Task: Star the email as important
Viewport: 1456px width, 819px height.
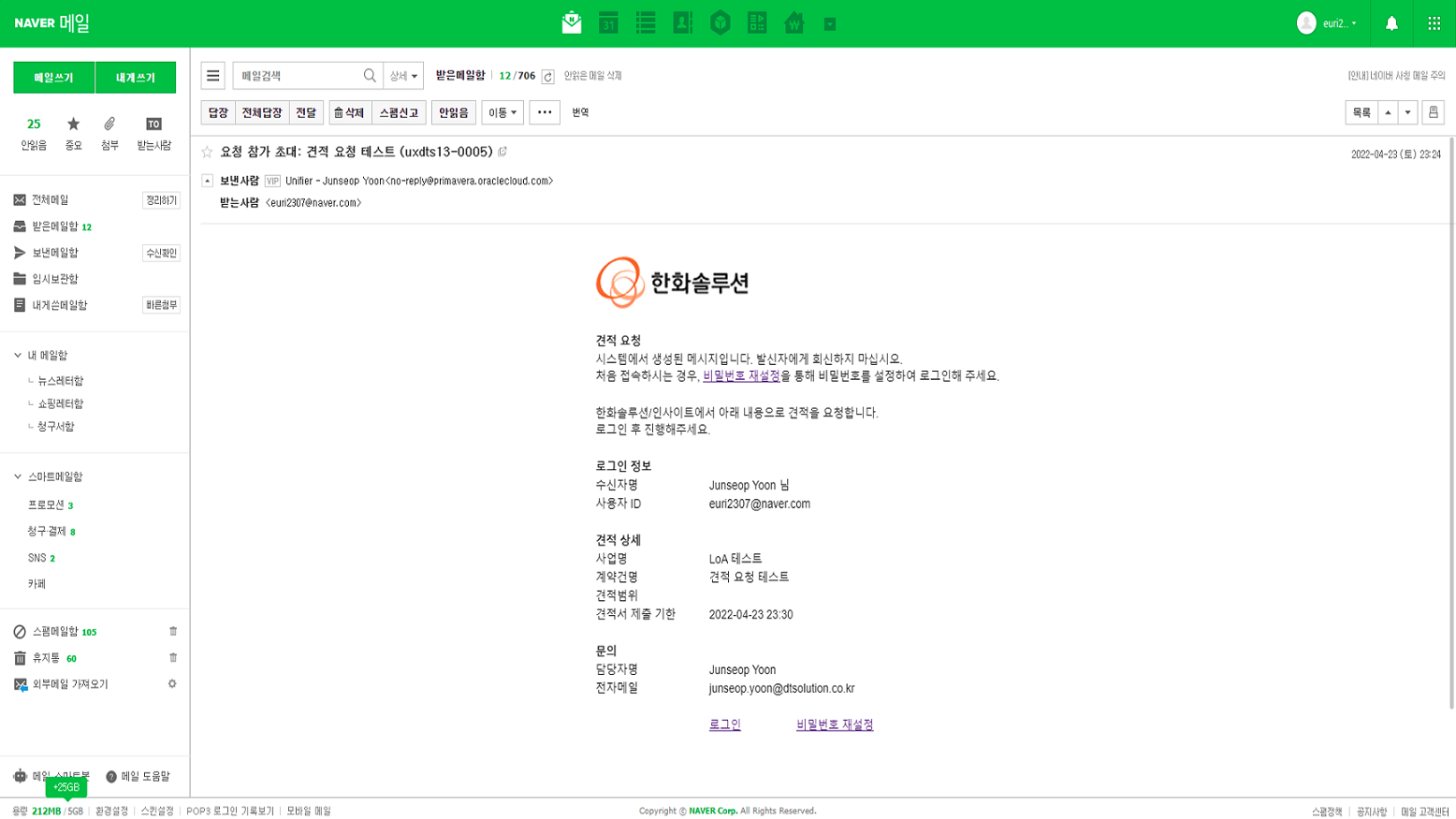Action: [208, 152]
